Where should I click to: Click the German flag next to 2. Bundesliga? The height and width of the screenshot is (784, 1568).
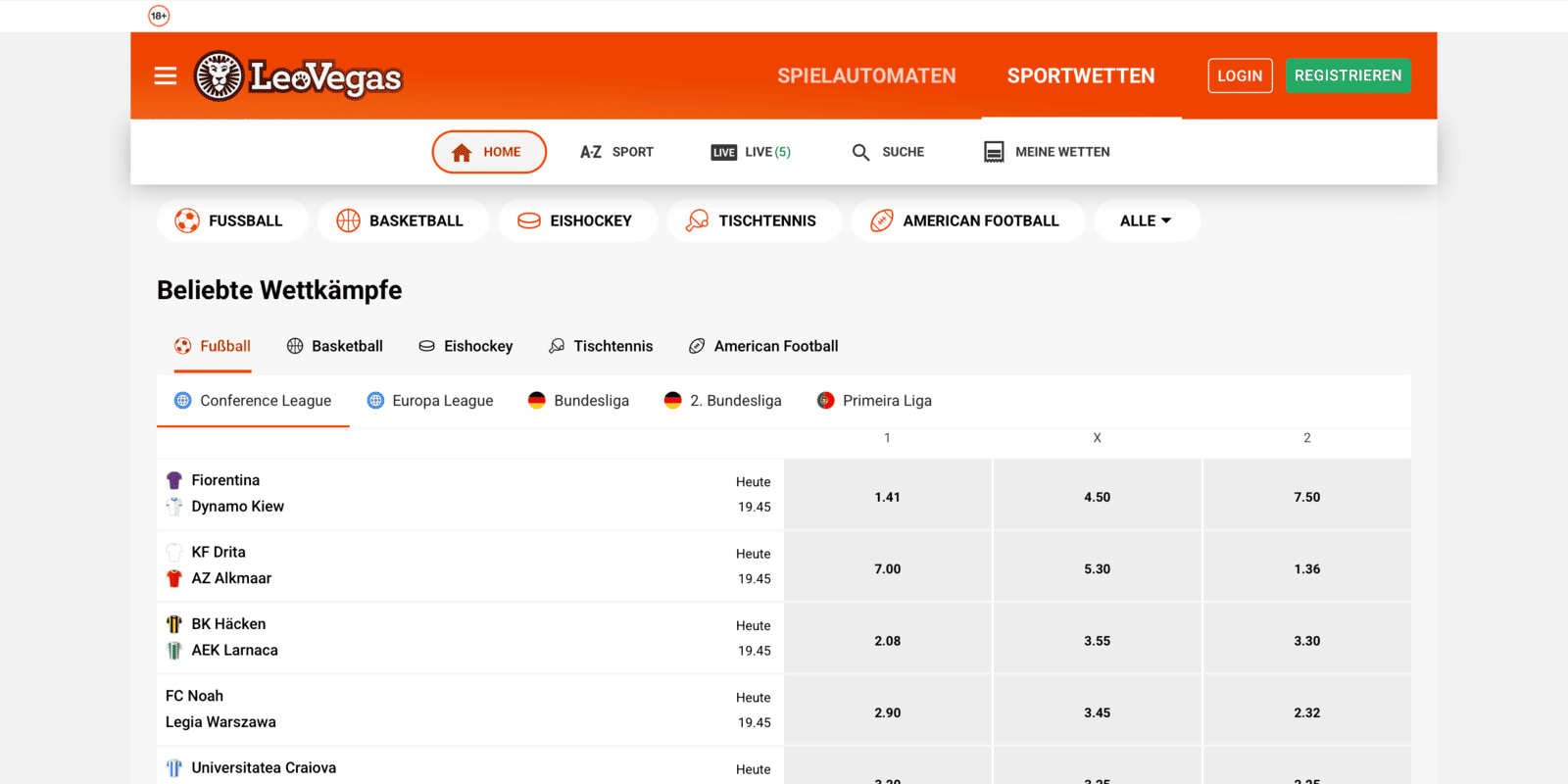coord(672,400)
